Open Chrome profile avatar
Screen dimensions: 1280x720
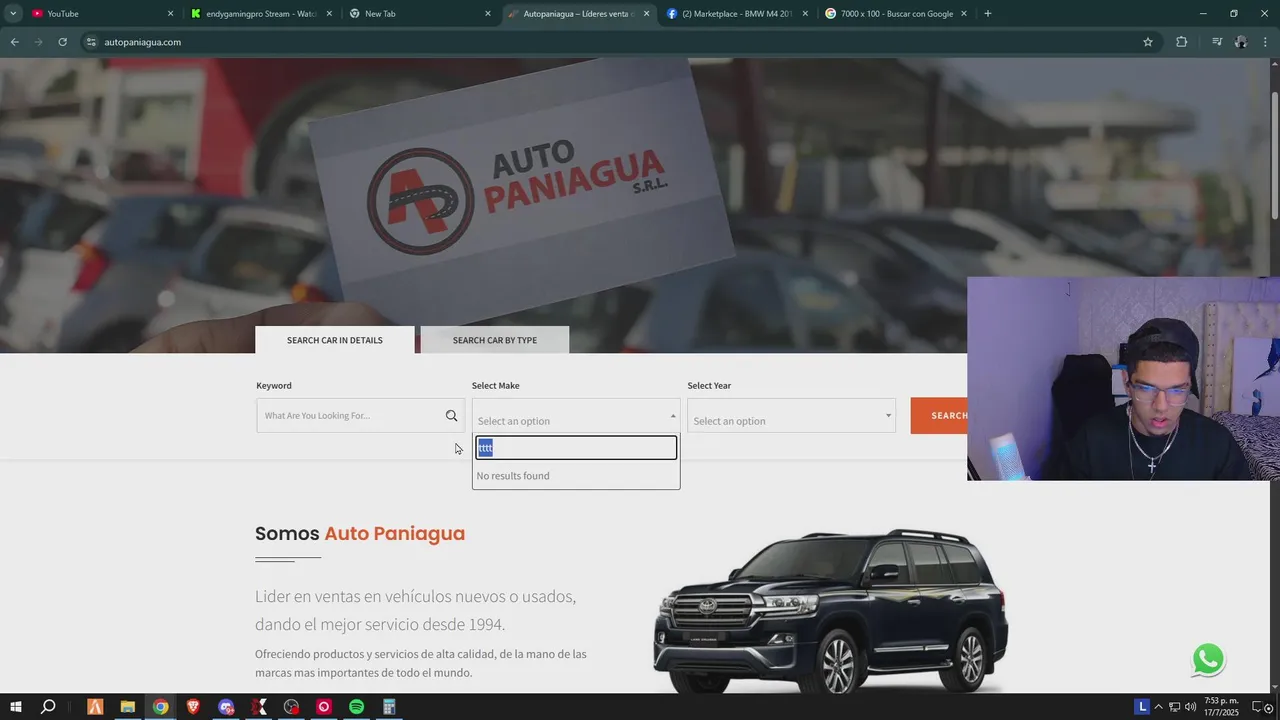(x=1241, y=42)
